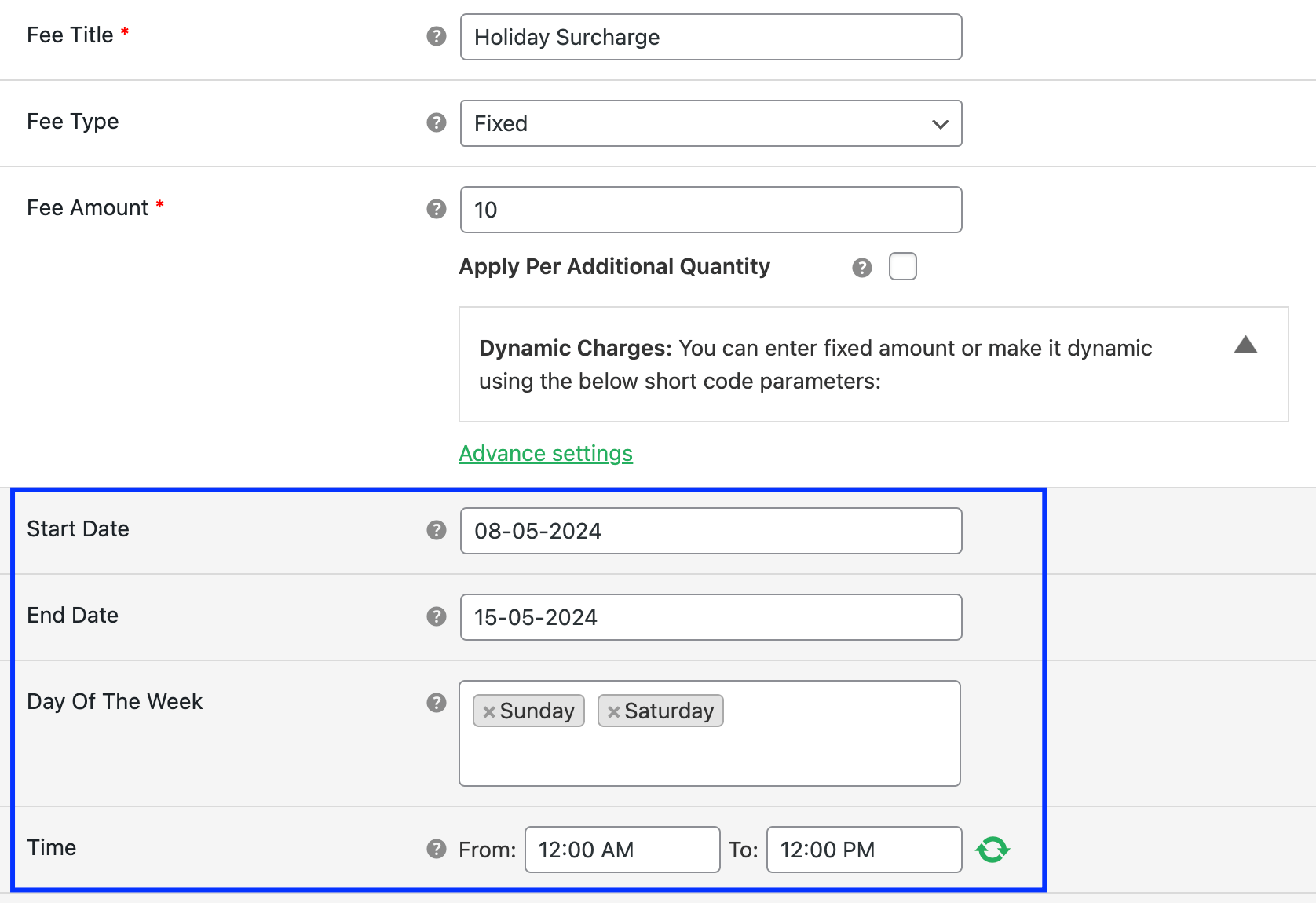
Task: Open the Fee Amount help tooltip
Action: pyautogui.click(x=436, y=209)
